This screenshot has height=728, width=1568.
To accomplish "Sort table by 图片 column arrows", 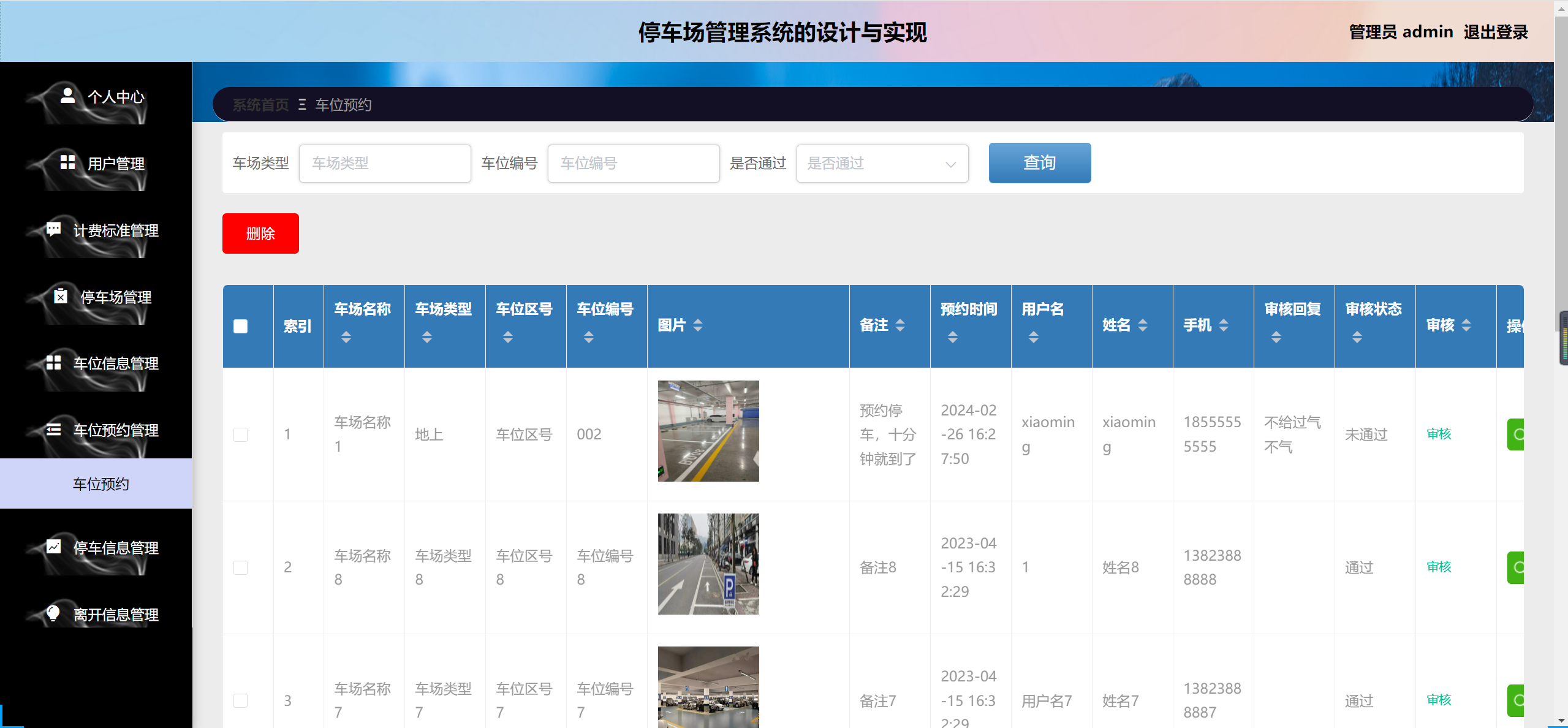I will click(x=698, y=325).
